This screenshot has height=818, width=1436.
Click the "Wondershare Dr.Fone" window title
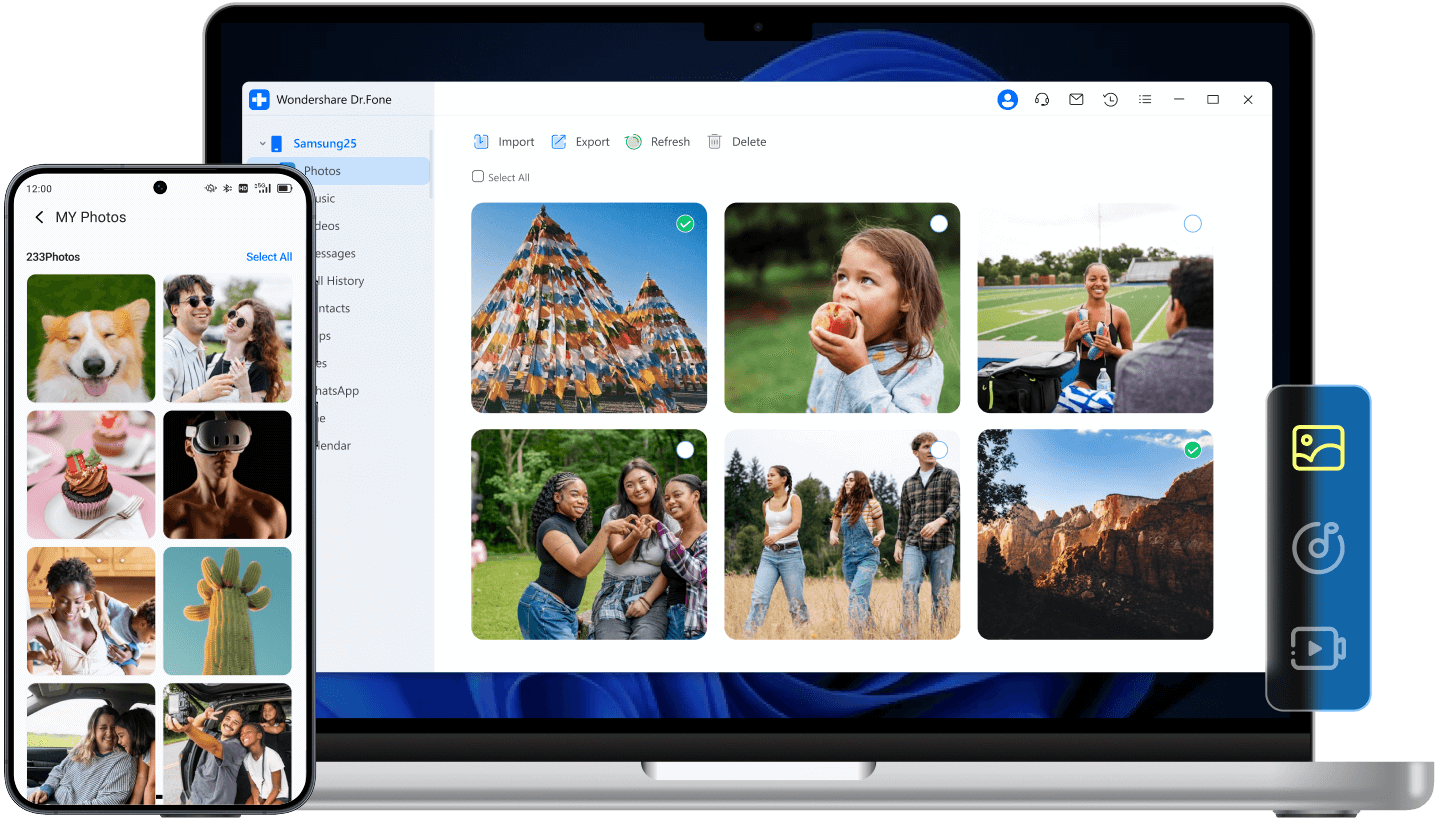pos(334,100)
